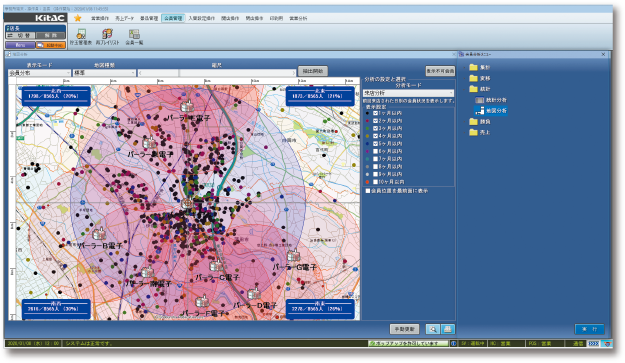
Task: Select the 統計 folder icon
Action: (474, 89)
